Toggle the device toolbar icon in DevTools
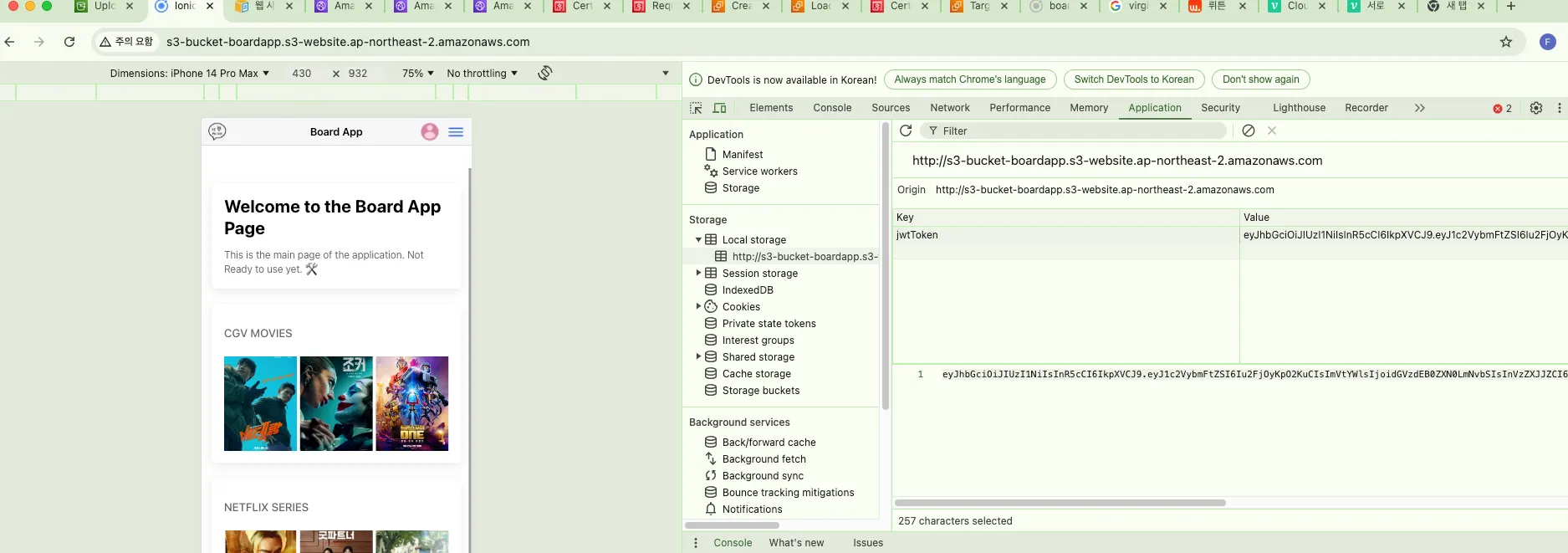Image resolution: width=1568 pixels, height=553 pixels. (x=719, y=108)
